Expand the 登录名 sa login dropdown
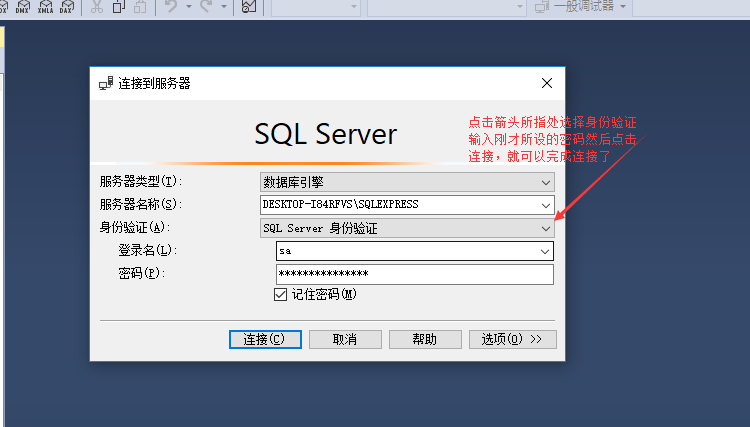Screen dimensions: 750x427 click(545, 251)
